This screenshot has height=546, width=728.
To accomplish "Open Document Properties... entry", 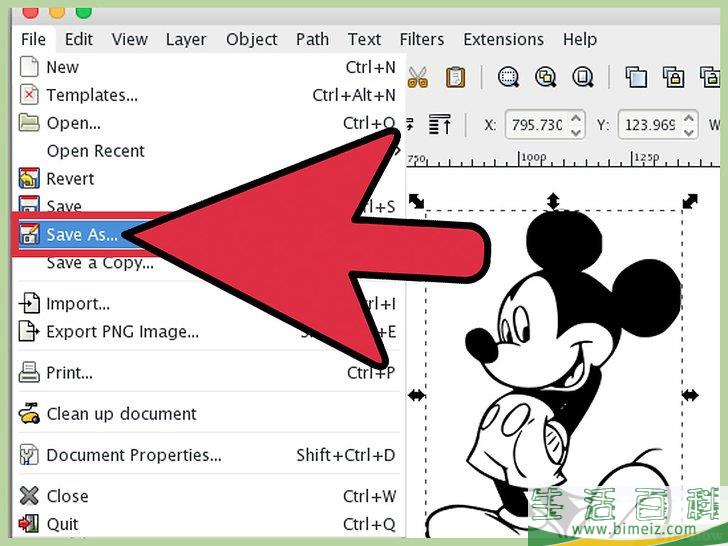I will pos(208,455).
